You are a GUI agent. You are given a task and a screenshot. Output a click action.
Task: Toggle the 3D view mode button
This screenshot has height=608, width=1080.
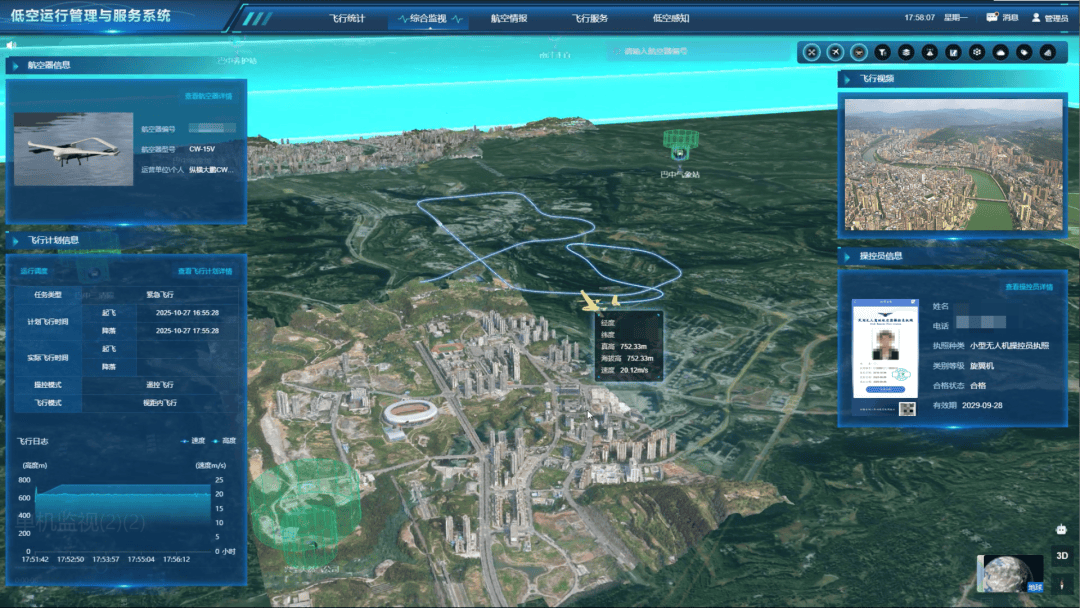(x=1062, y=556)
